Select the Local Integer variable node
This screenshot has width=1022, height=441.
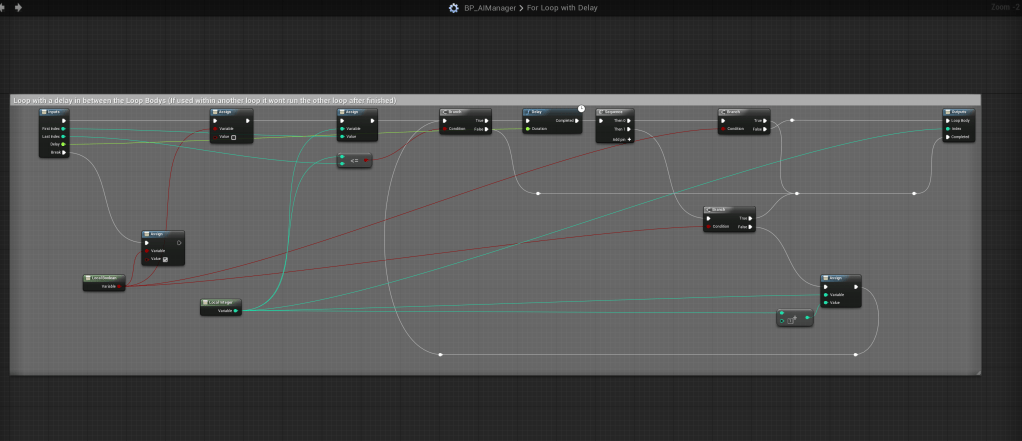pyautogui.click(x=221, y=302)
